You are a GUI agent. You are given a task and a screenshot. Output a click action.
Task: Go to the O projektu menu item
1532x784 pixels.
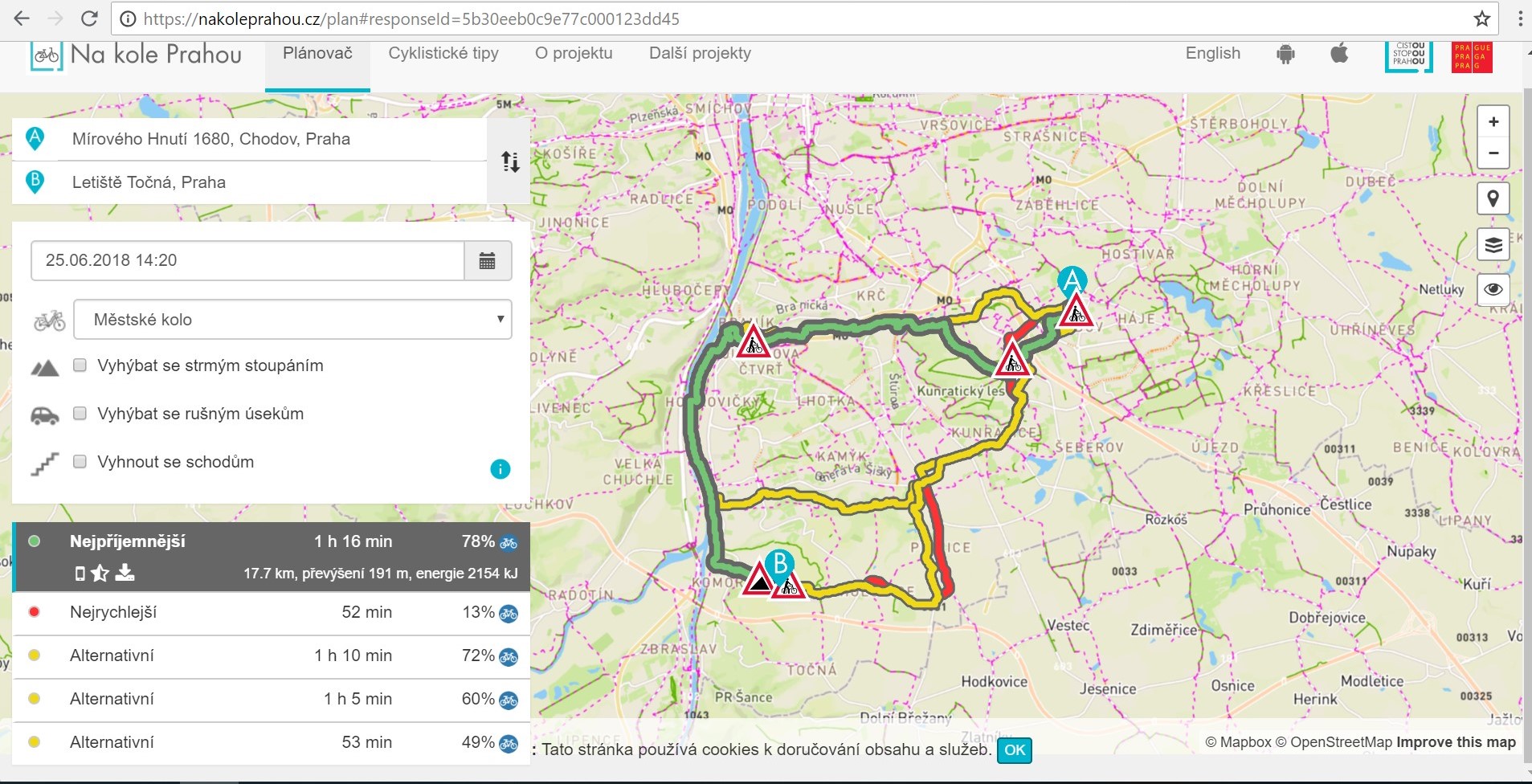coord(574,54)
